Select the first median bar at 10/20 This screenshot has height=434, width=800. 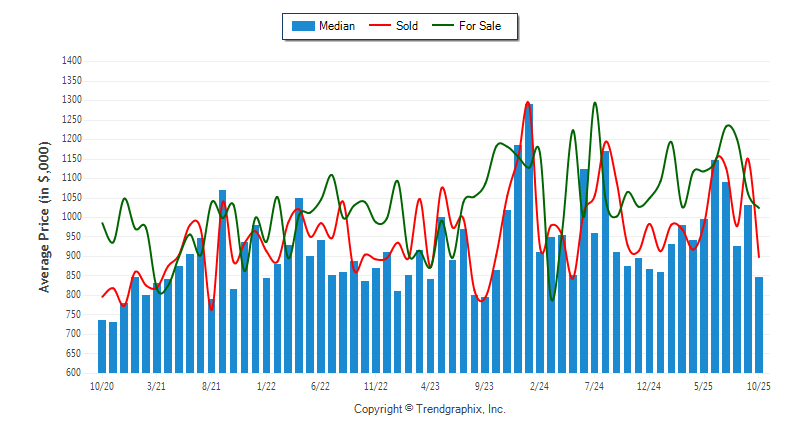(102, 346)
